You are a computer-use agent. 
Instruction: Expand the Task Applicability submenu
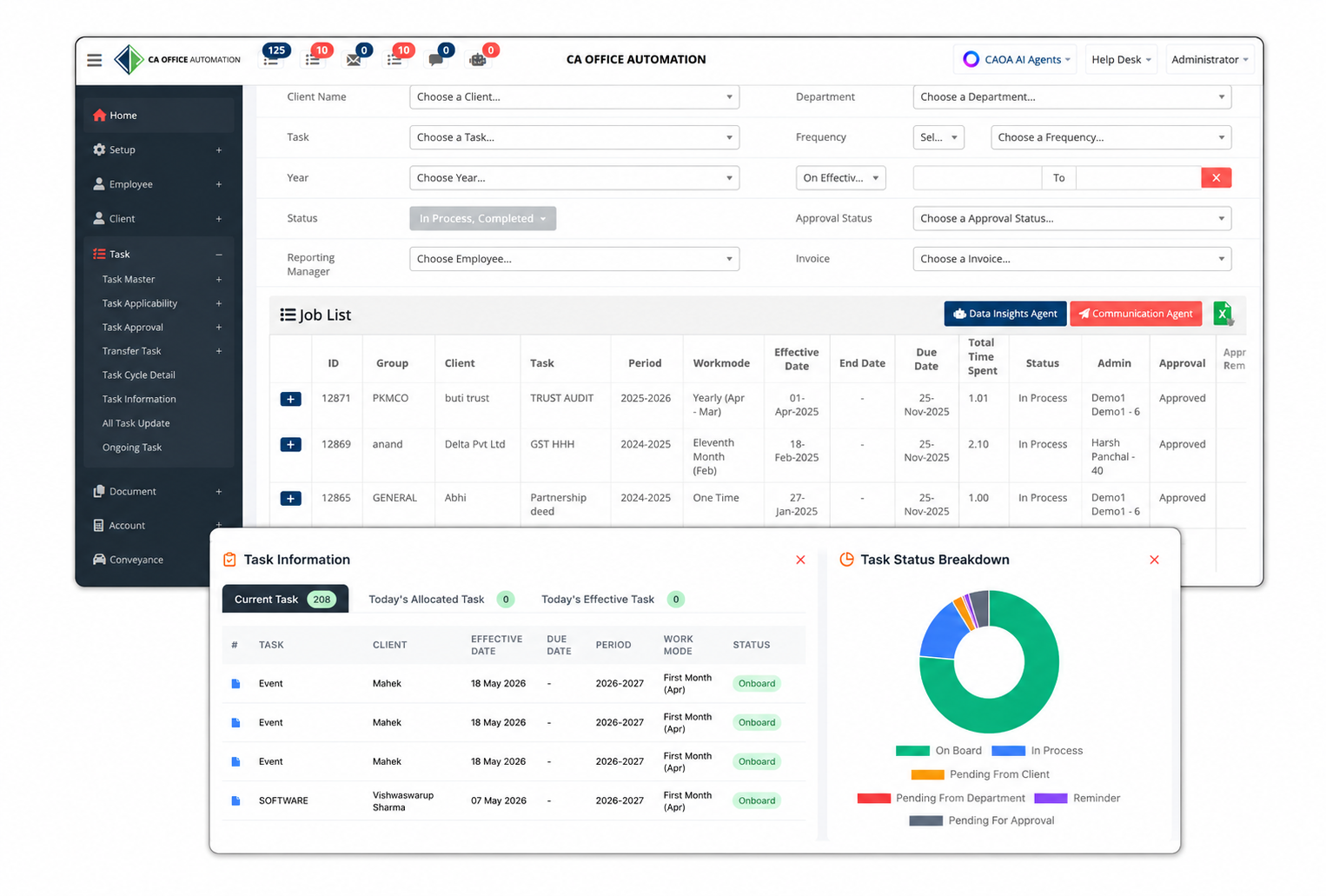pyautogui.click(x=219, y=303)
